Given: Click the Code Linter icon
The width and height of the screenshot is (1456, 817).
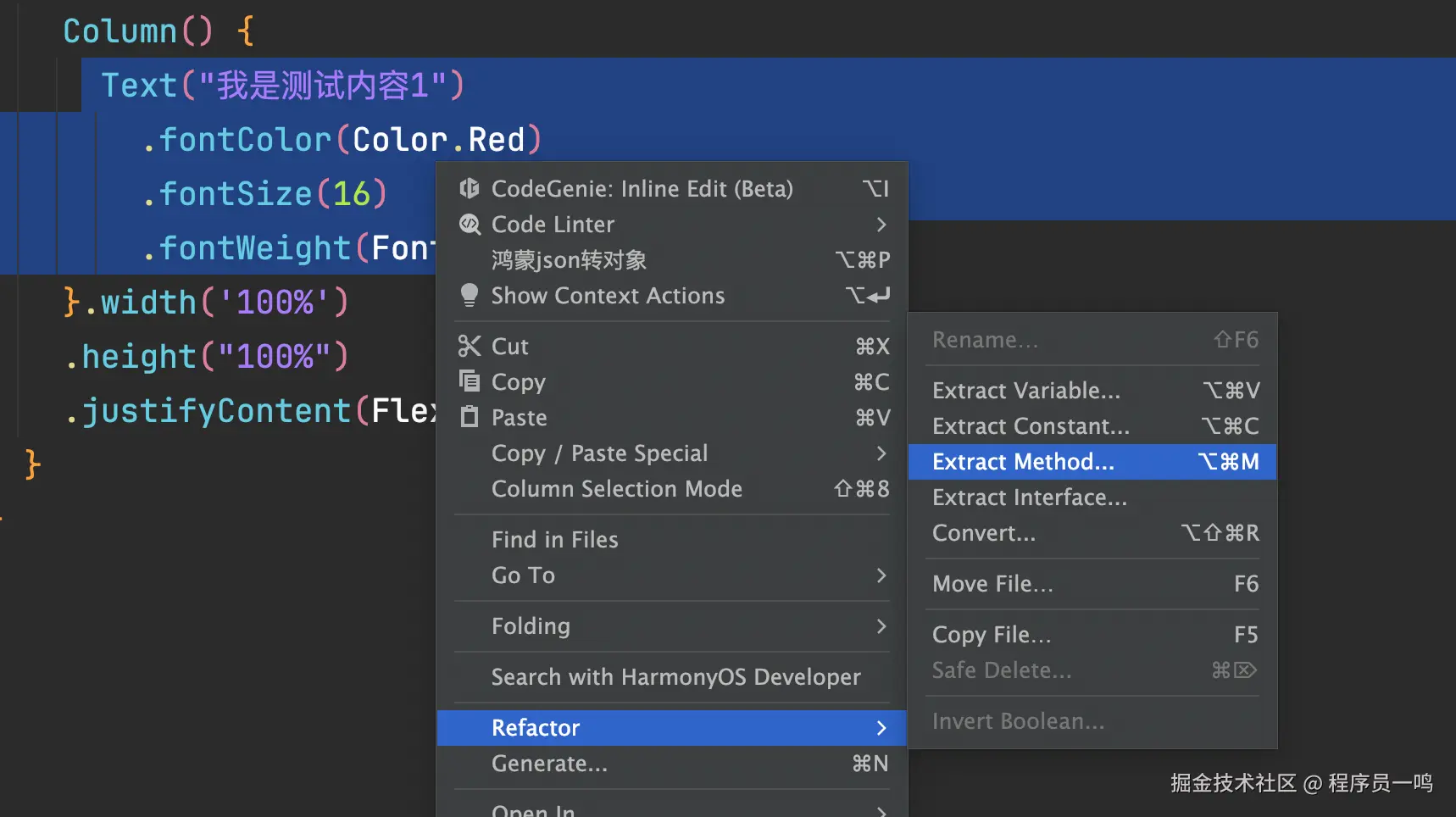Looking at the screenshot, I should (470, 224).
